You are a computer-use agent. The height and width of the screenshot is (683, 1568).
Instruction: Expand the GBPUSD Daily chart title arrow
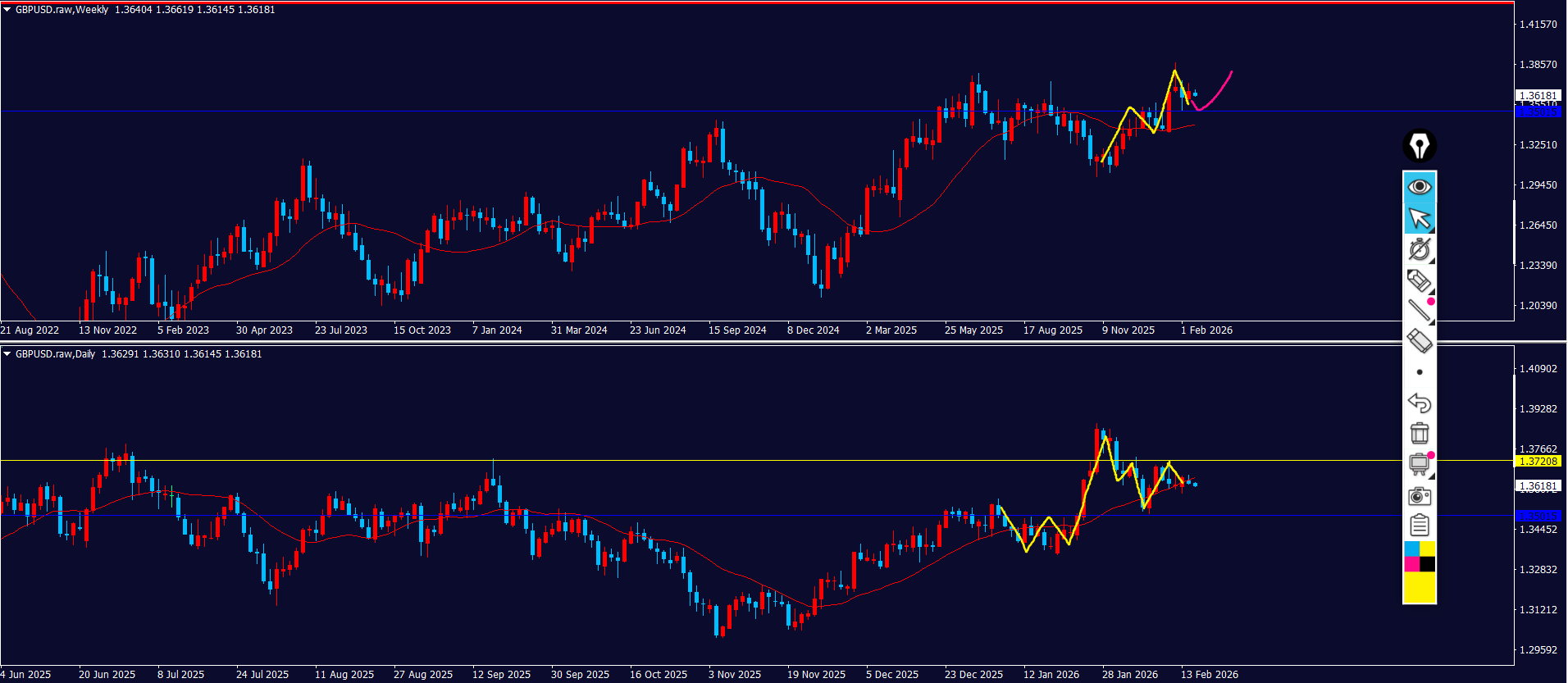7,354
